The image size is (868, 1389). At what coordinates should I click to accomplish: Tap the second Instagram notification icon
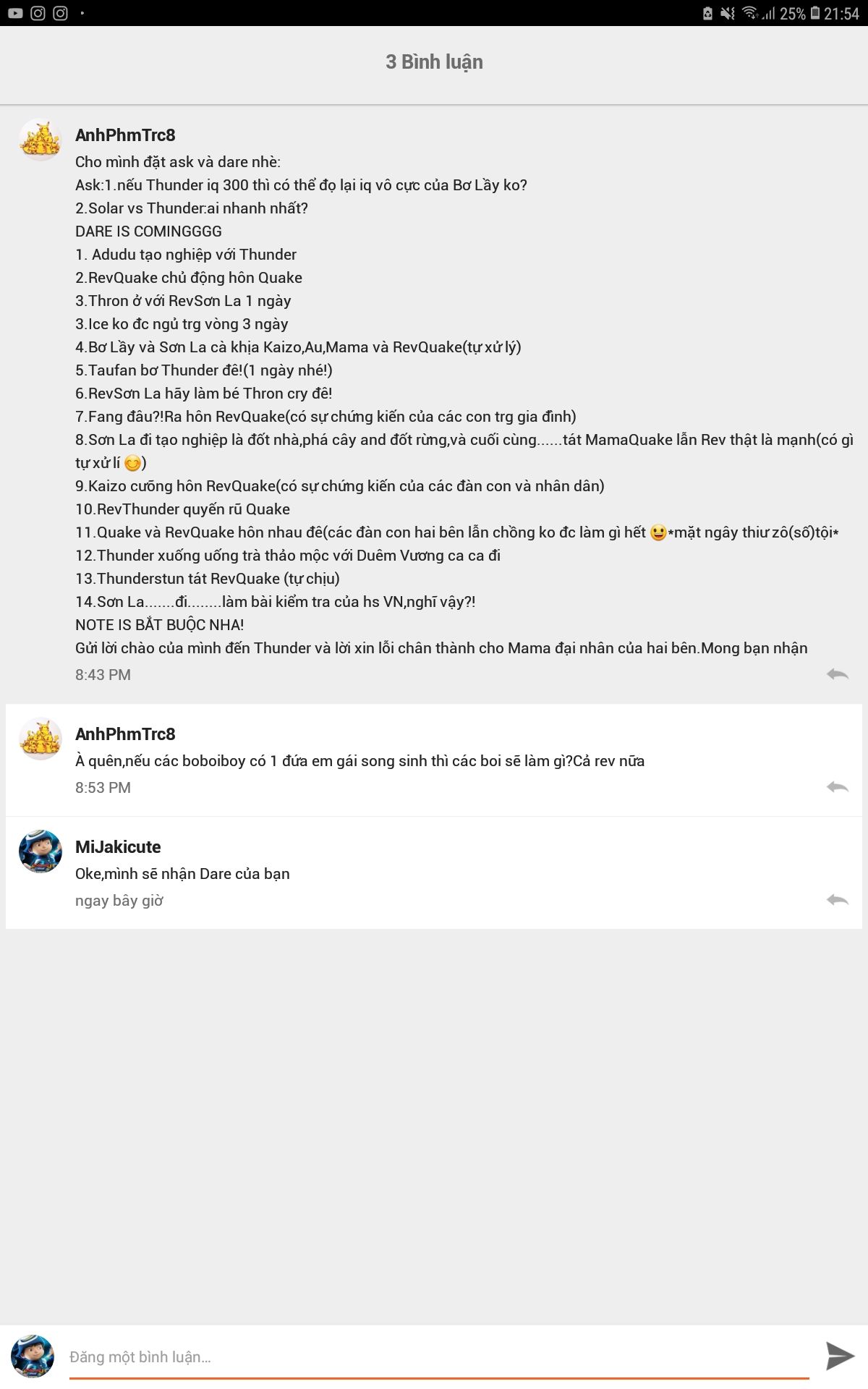[61, 13]
